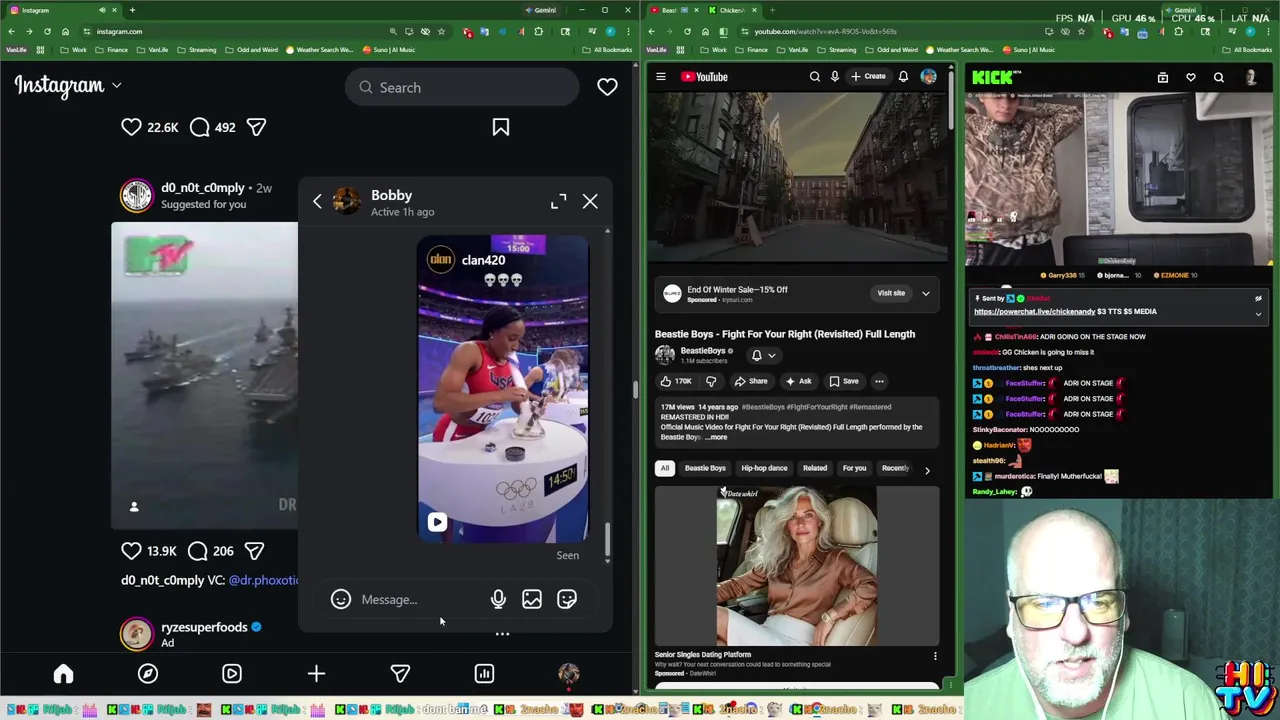
Task: Like the post with 22.6K likes
Action: (x=131, y=127)
